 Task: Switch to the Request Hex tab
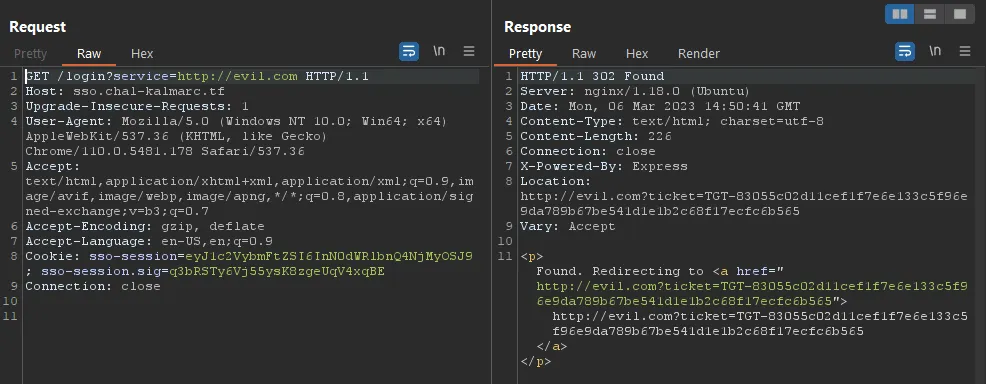[x=142, y=54]
